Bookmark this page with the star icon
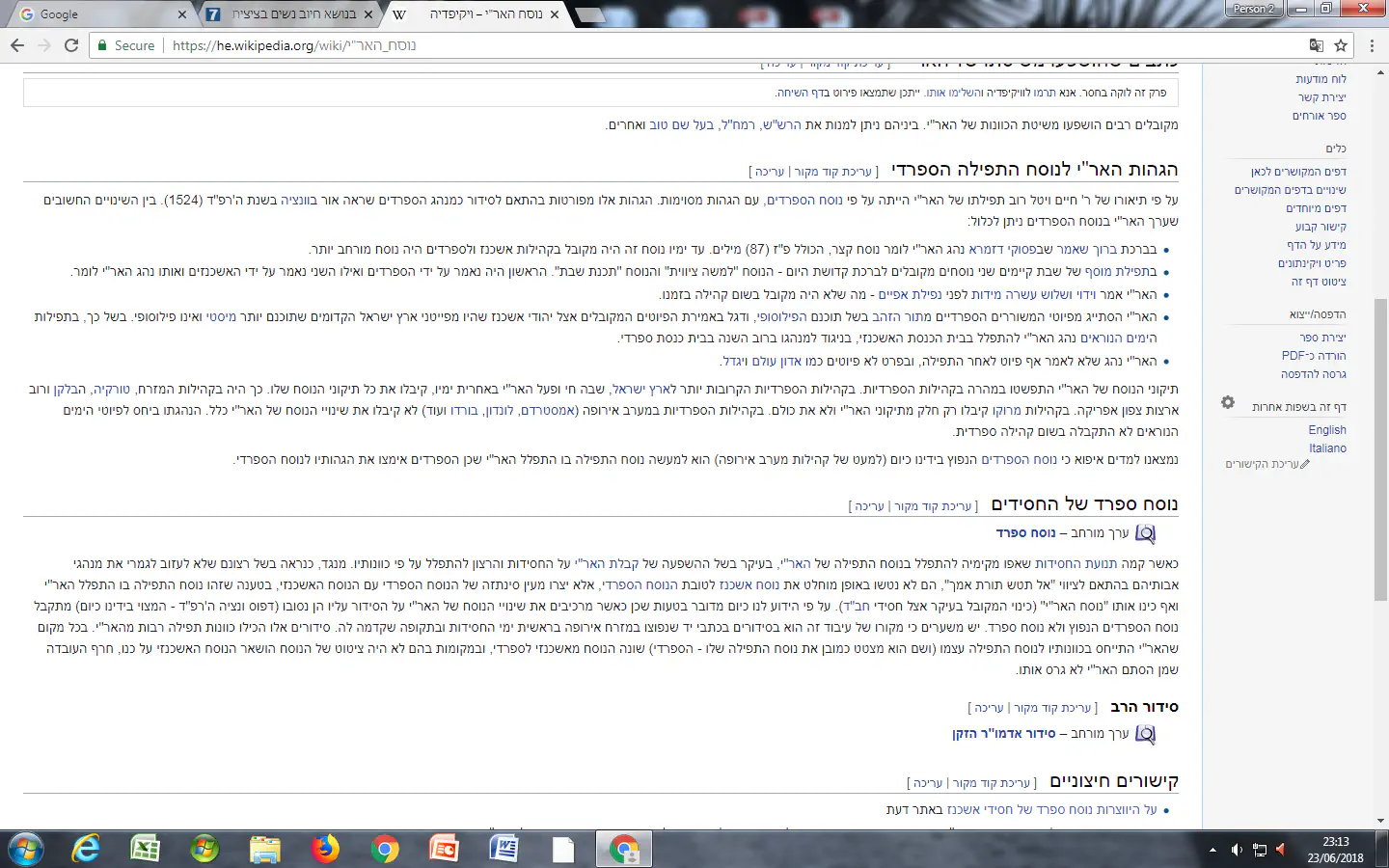Viewport: 1389px width, 868px height. [1341, 45]
